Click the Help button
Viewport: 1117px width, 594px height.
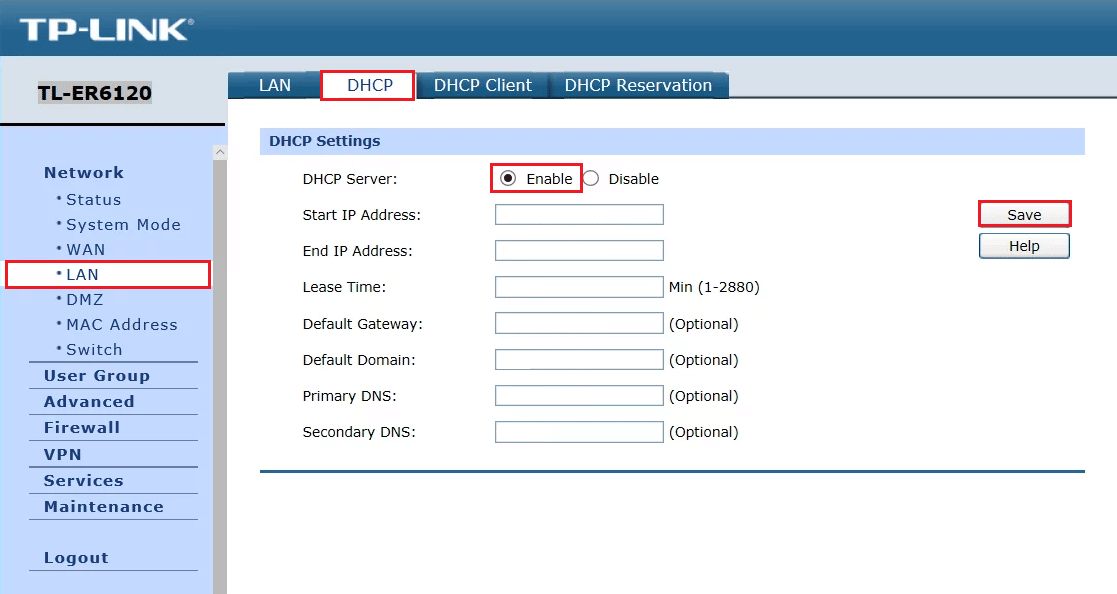click(x=1024, y=246)
